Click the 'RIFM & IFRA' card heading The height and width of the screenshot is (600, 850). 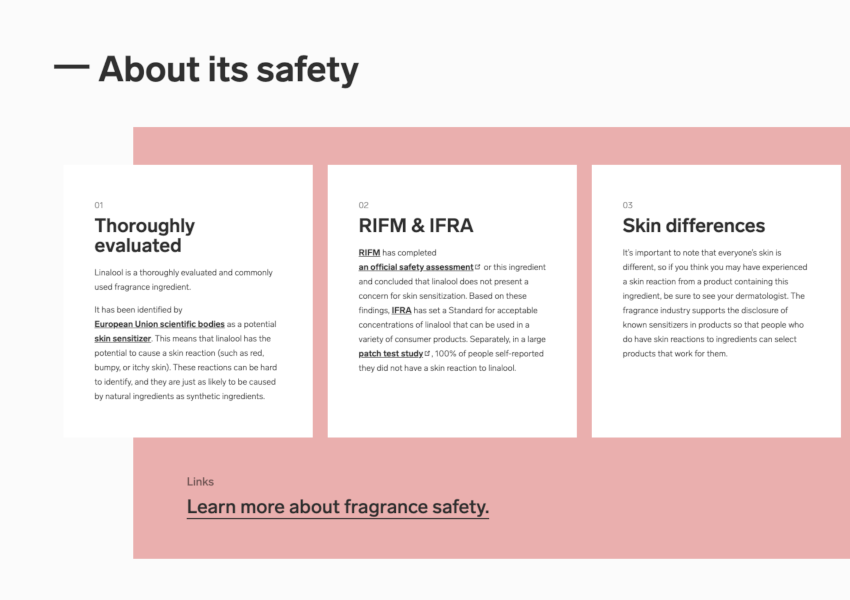416,225
